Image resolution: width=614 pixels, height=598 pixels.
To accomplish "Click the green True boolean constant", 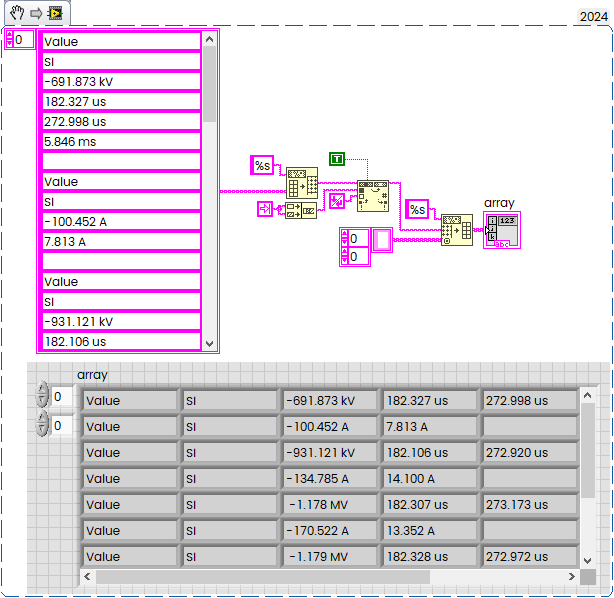I will coord(337,159).
